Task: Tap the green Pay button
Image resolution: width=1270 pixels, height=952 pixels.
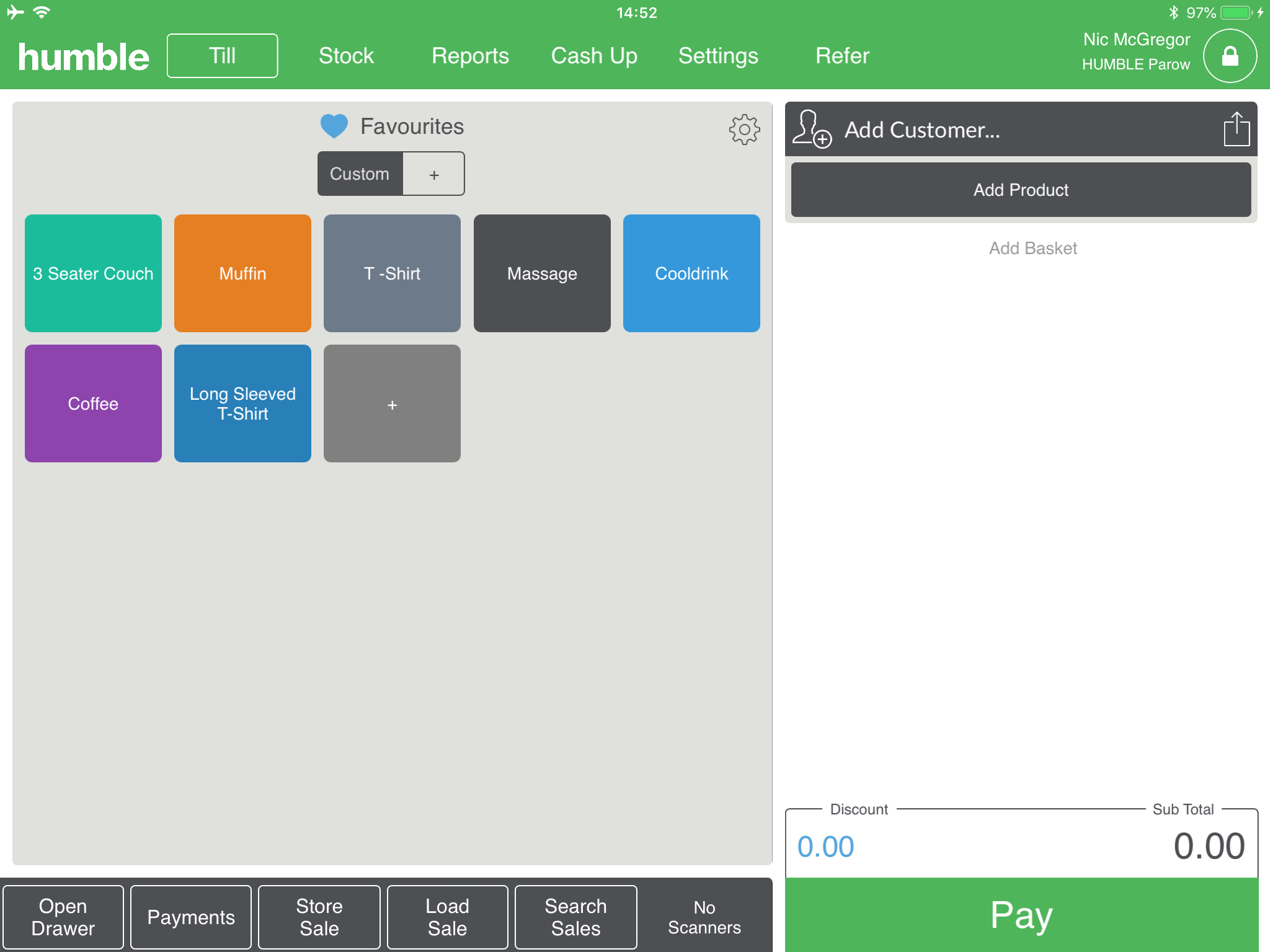Action: (1021, 915)
